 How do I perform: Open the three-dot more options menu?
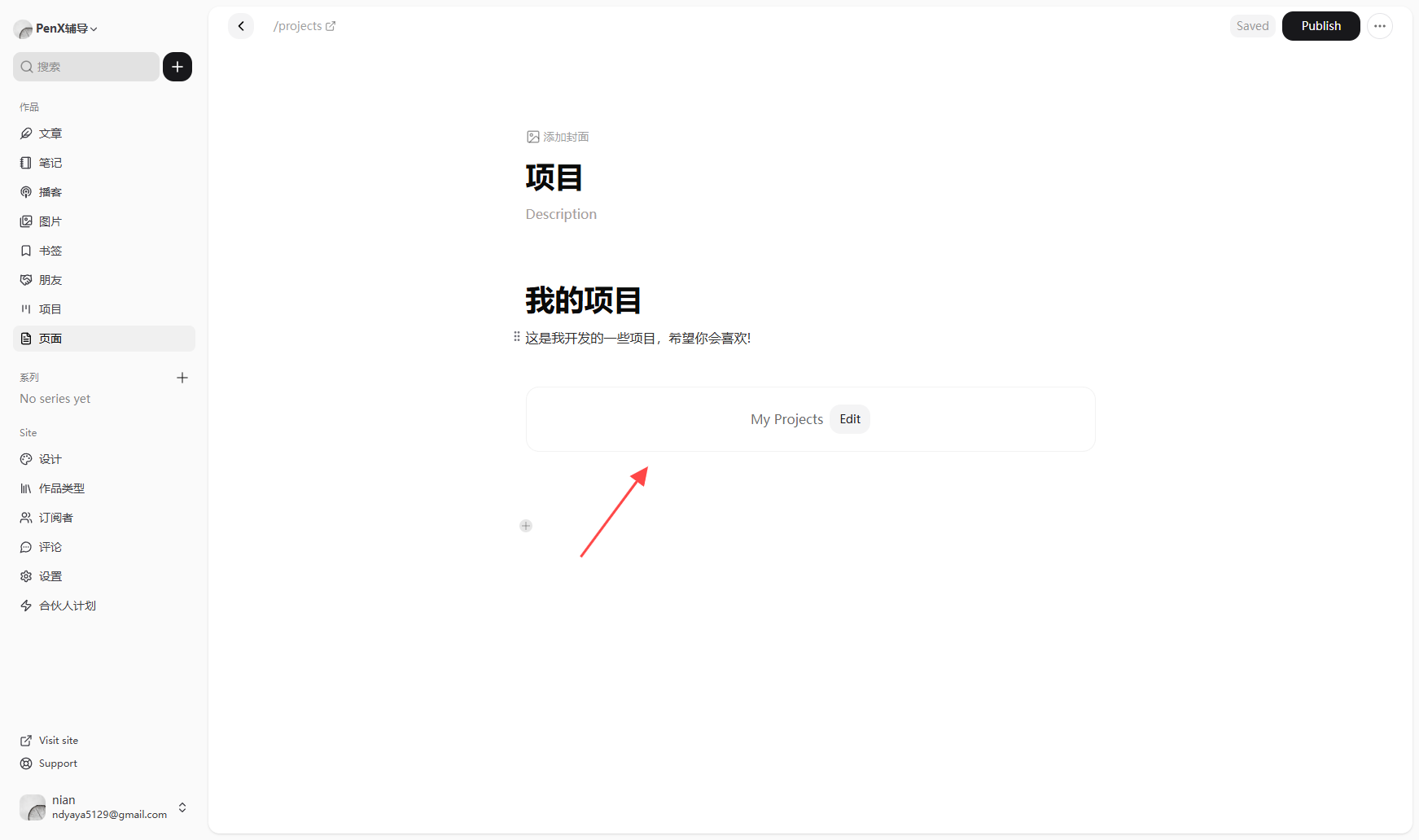click(x=1379, y=26)
